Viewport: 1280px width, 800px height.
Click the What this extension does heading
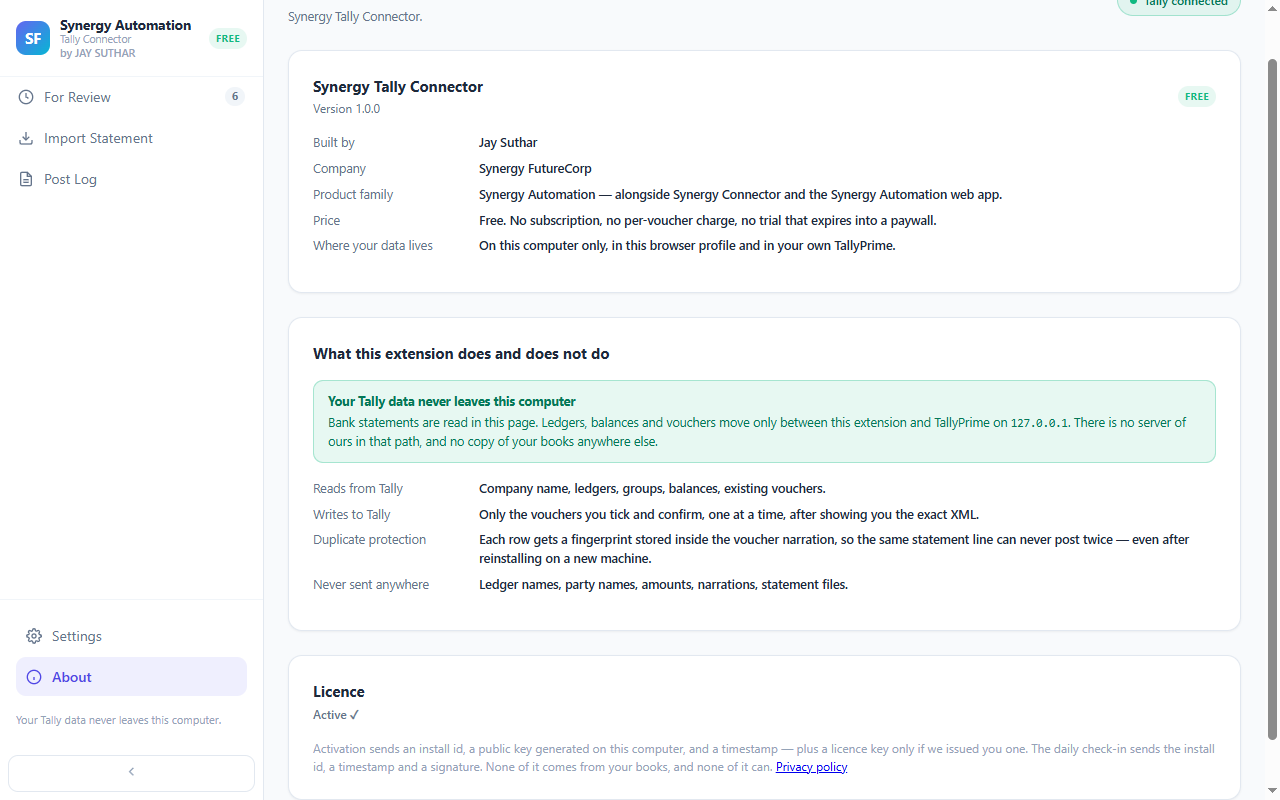[461, 354]
